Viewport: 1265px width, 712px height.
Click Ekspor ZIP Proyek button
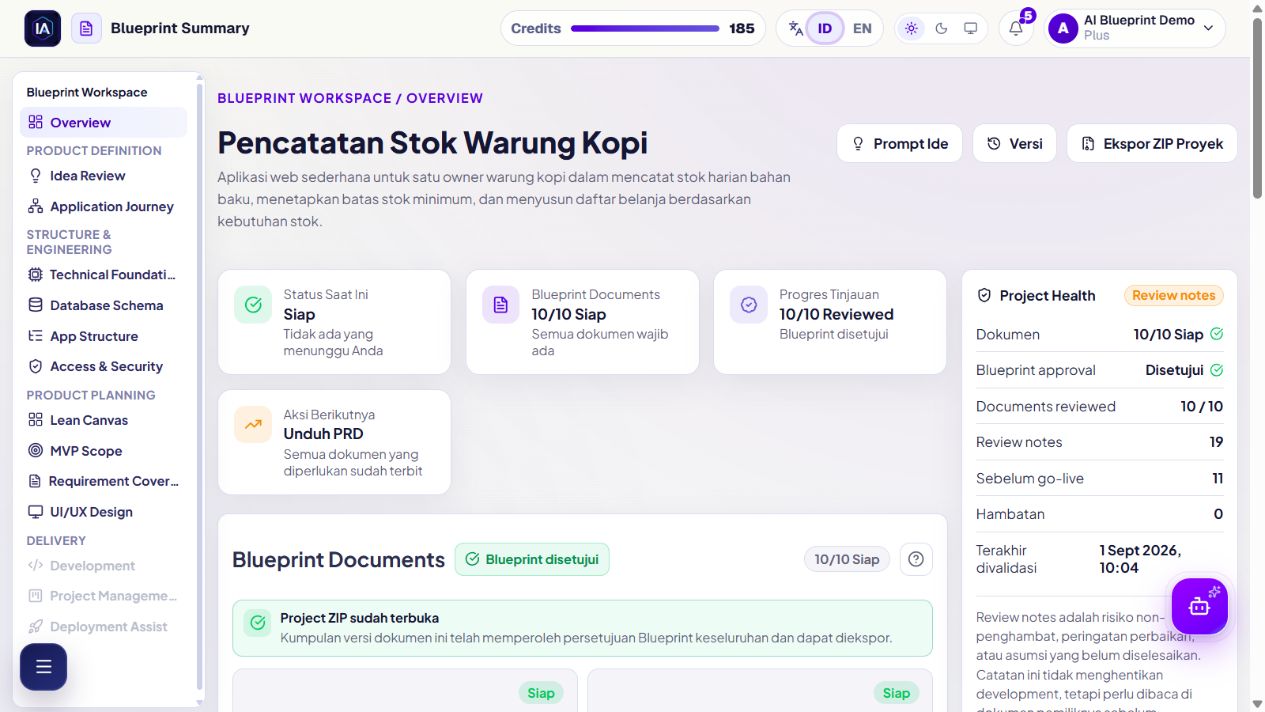tap(1152, 143)
